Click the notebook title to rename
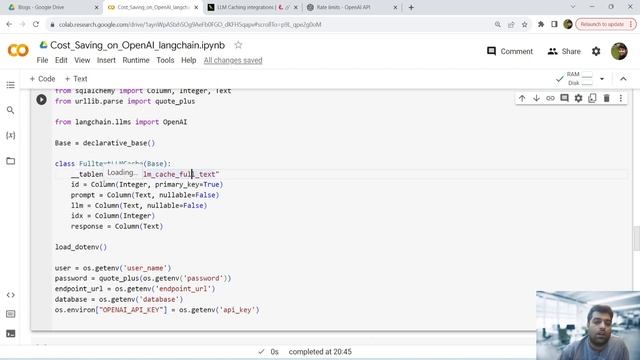 (138, 45)
